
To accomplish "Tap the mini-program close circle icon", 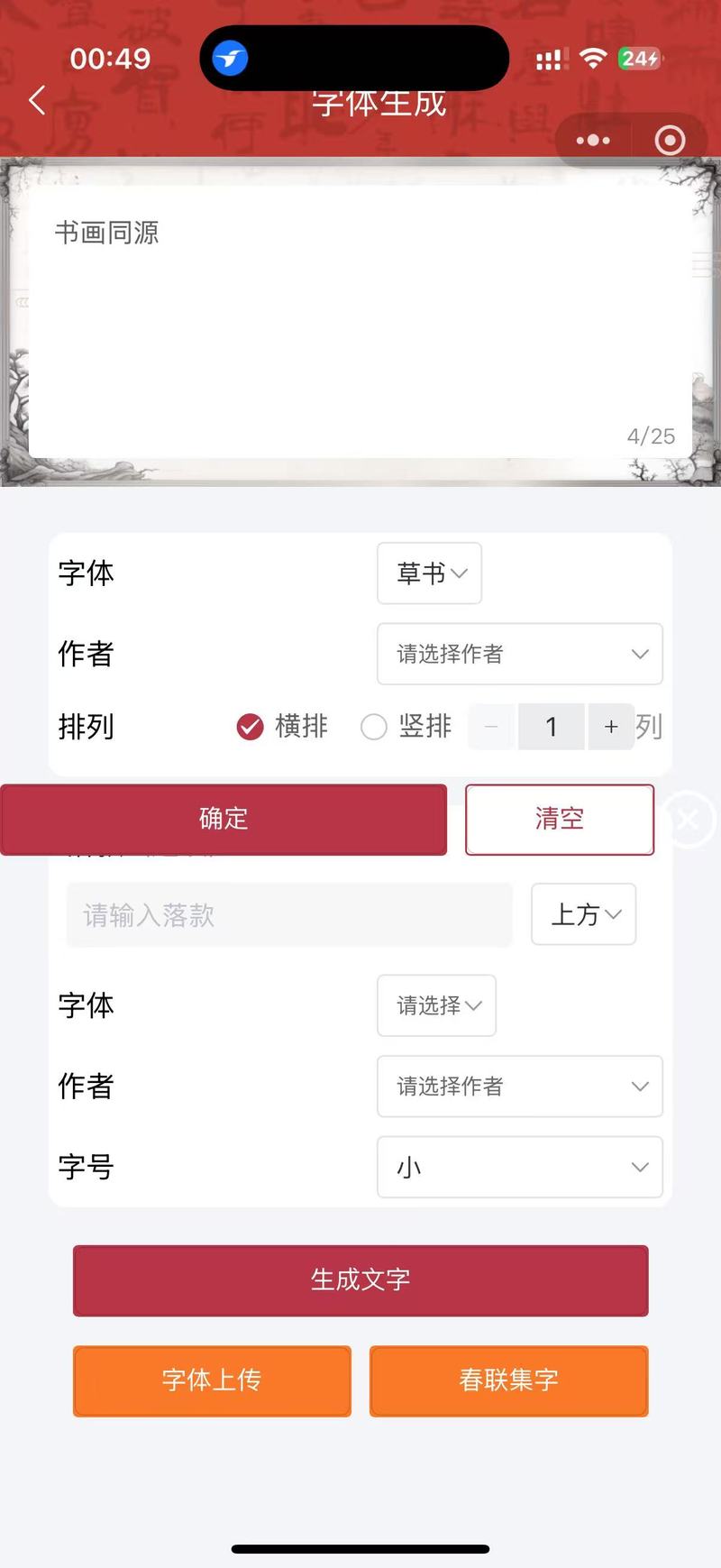I will point(670,141).
